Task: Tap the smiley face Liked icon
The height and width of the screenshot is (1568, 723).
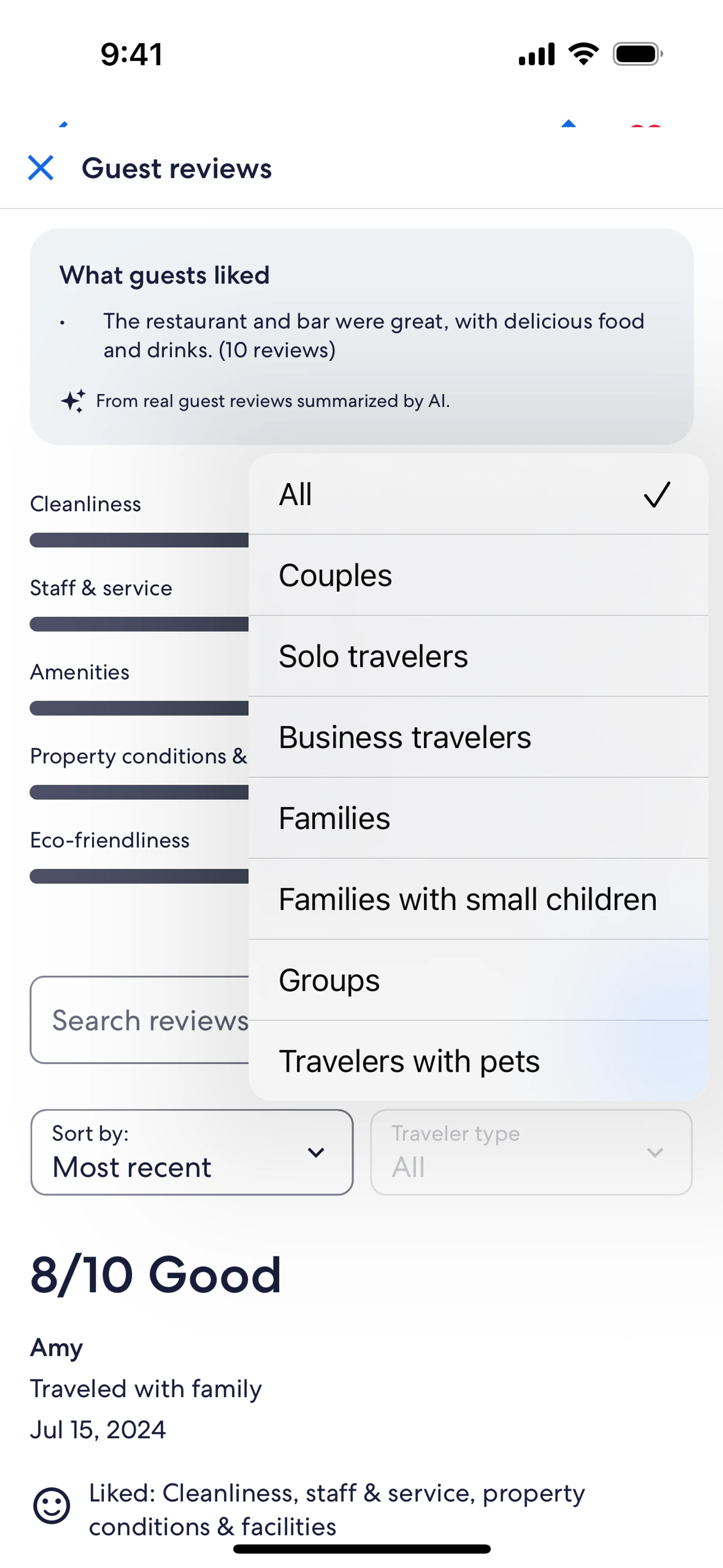Action: click(52, 1506)
